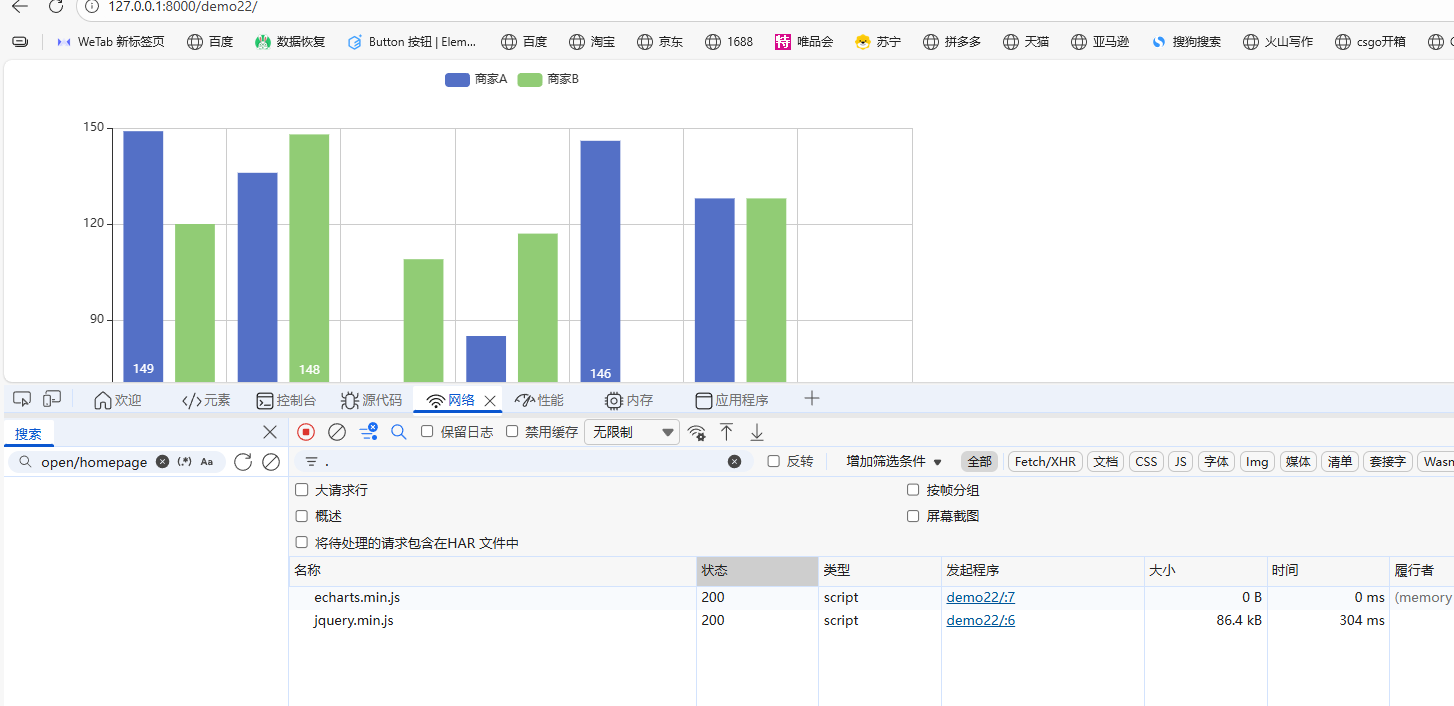
Task: Refresh search results in search panel
Action: [x=243, y=462]
